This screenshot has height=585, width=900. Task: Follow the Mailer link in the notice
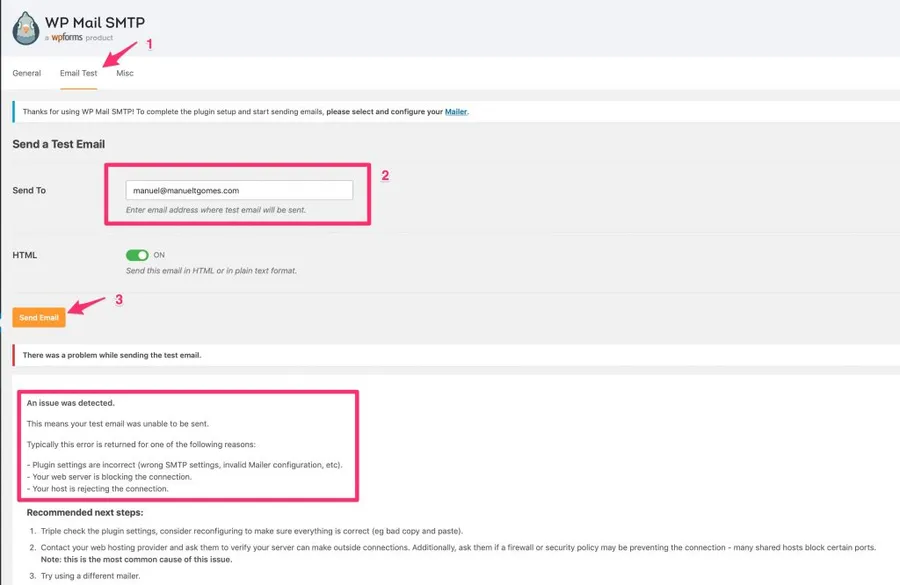click(x=455, y=112)
